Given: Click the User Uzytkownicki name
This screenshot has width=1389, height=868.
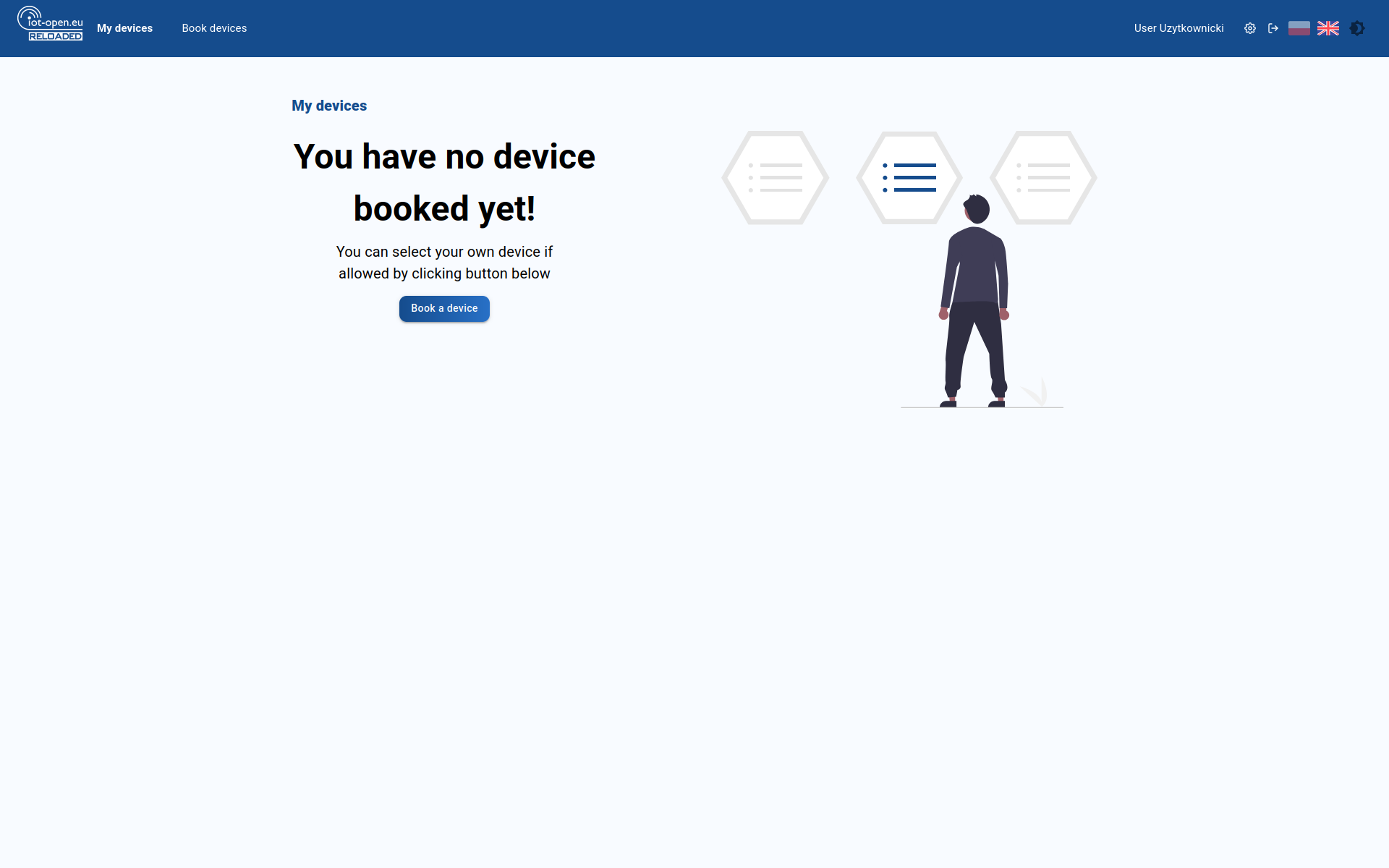Looking at the screenshot, I should click(1178, 28).
